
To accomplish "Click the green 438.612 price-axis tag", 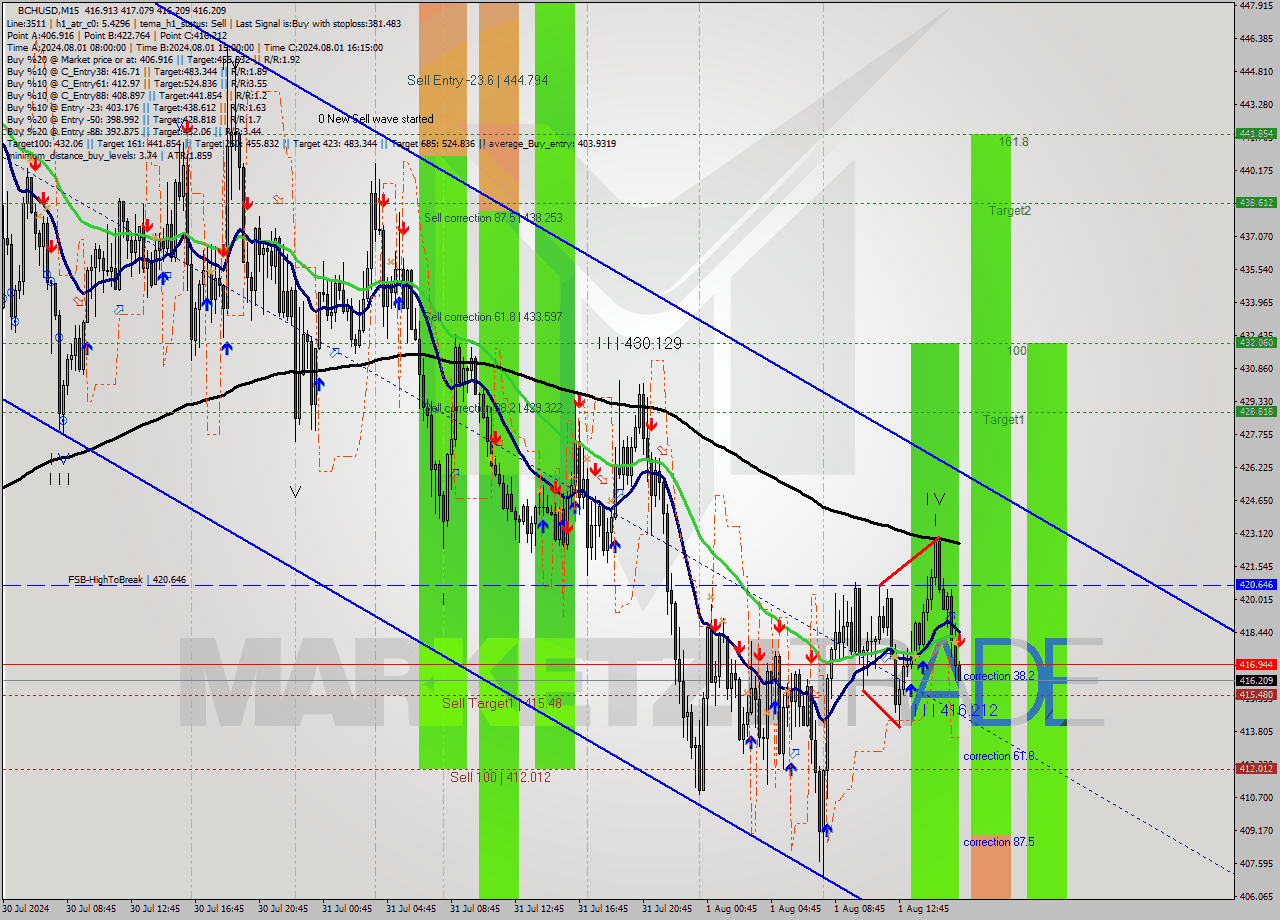I will pos(1256,202).
